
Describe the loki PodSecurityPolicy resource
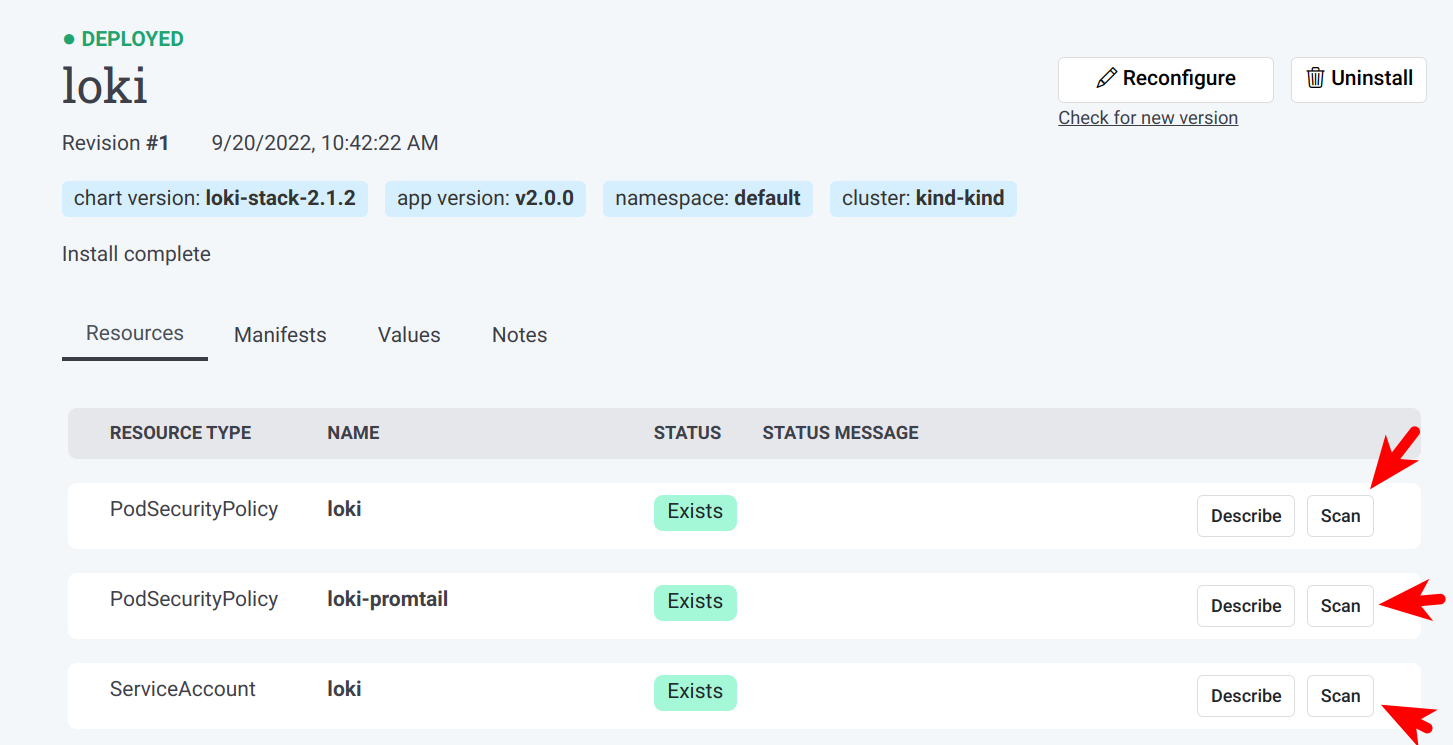1245,516
